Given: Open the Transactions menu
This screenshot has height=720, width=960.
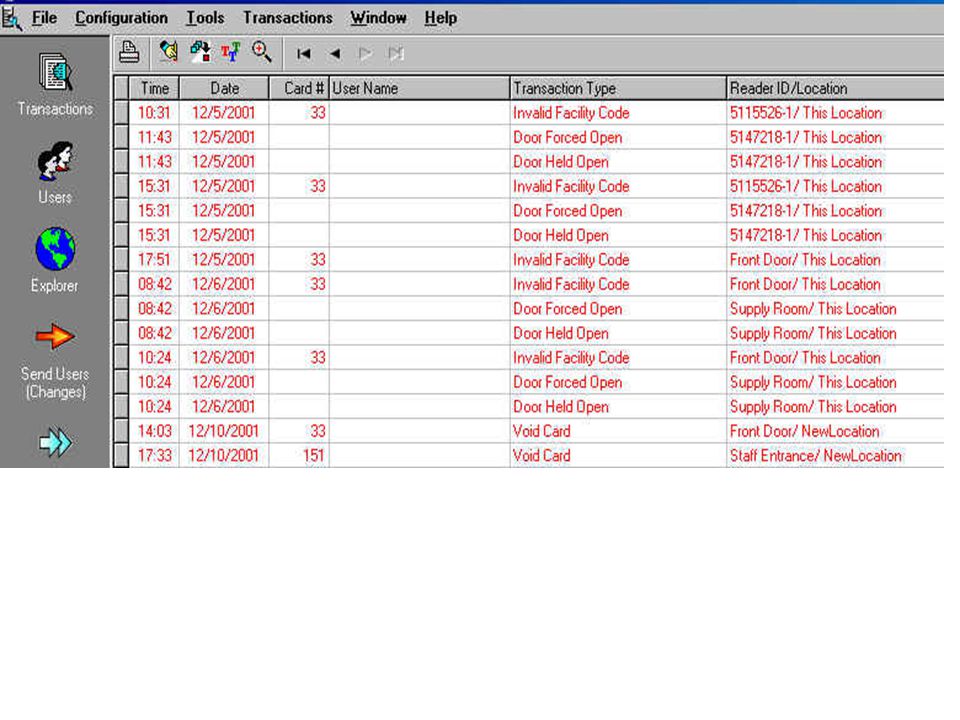Looking at the screenshot, I should (288, 18).
